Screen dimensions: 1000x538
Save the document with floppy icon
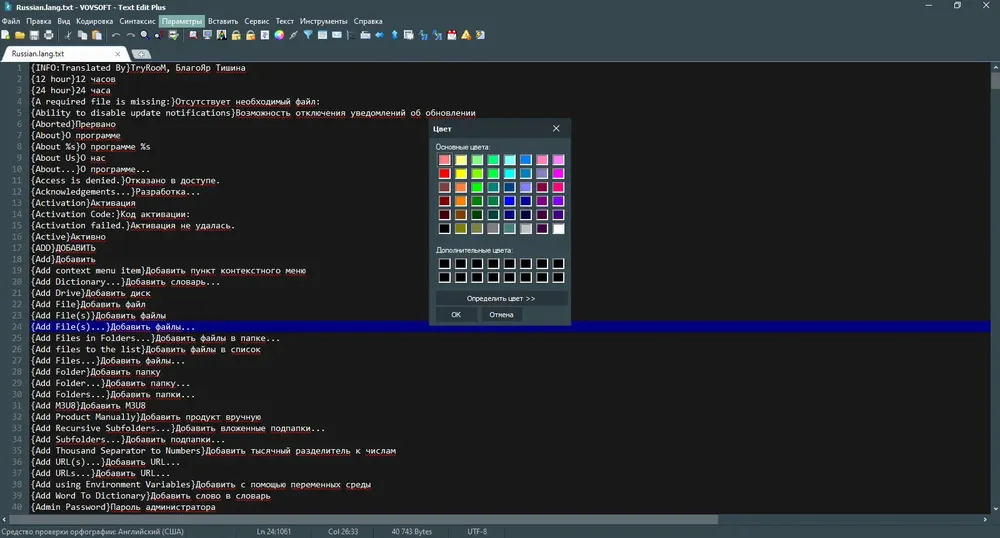[34, 35]
